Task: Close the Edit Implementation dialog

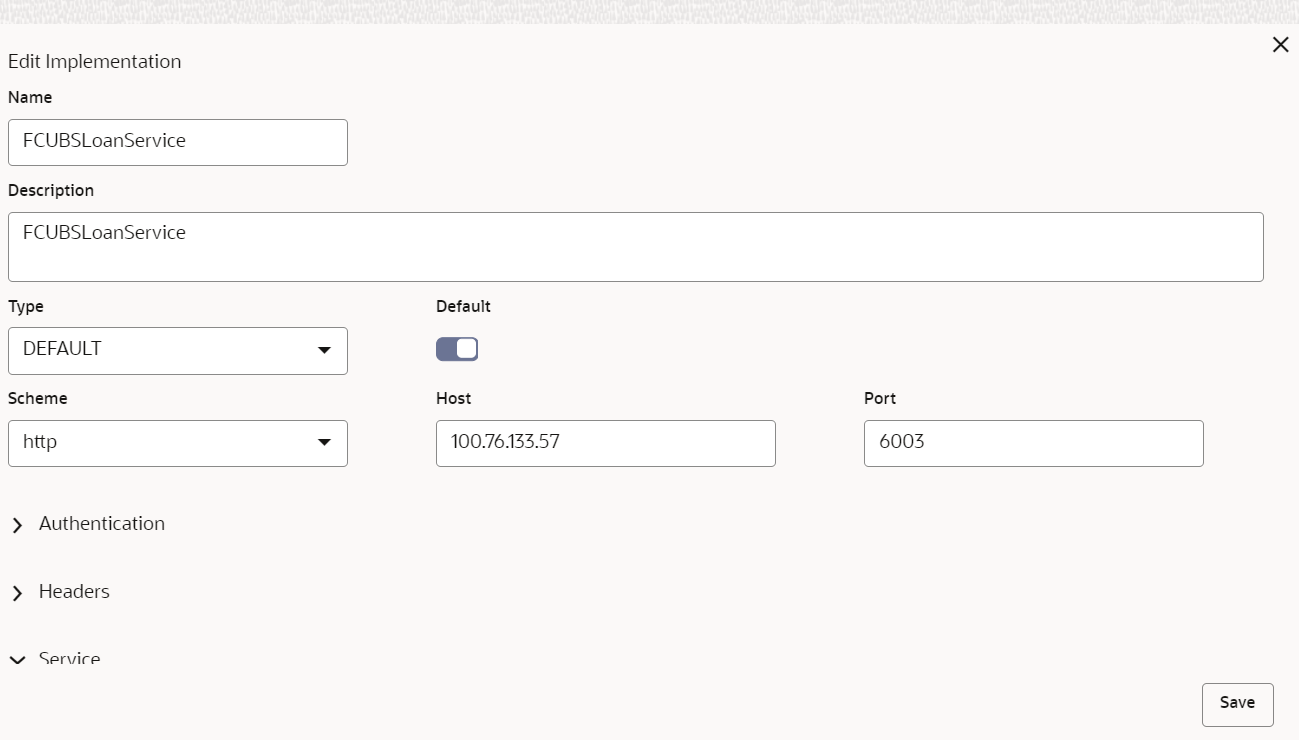Action: (x=1280, y=45)
